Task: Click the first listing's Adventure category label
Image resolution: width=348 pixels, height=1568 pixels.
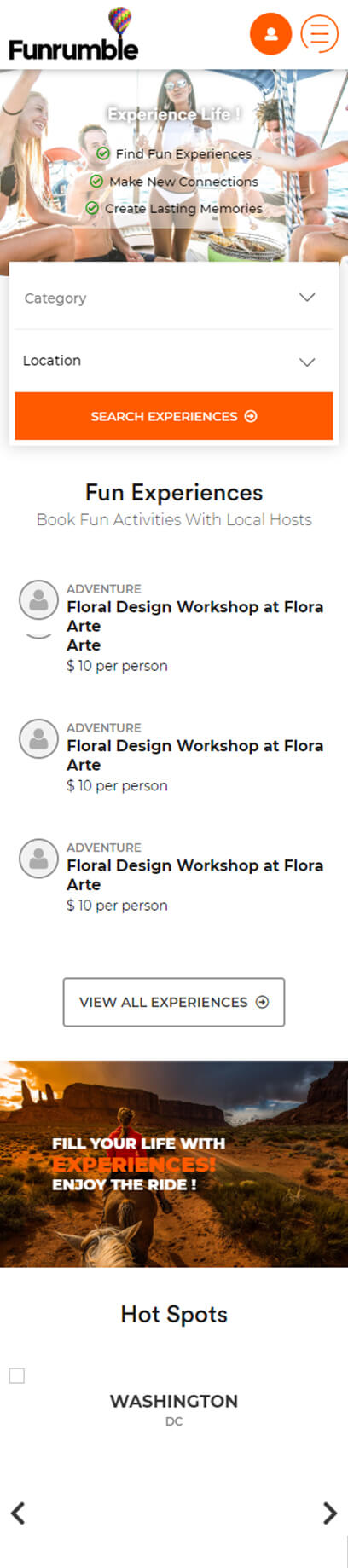Action: 104,588
